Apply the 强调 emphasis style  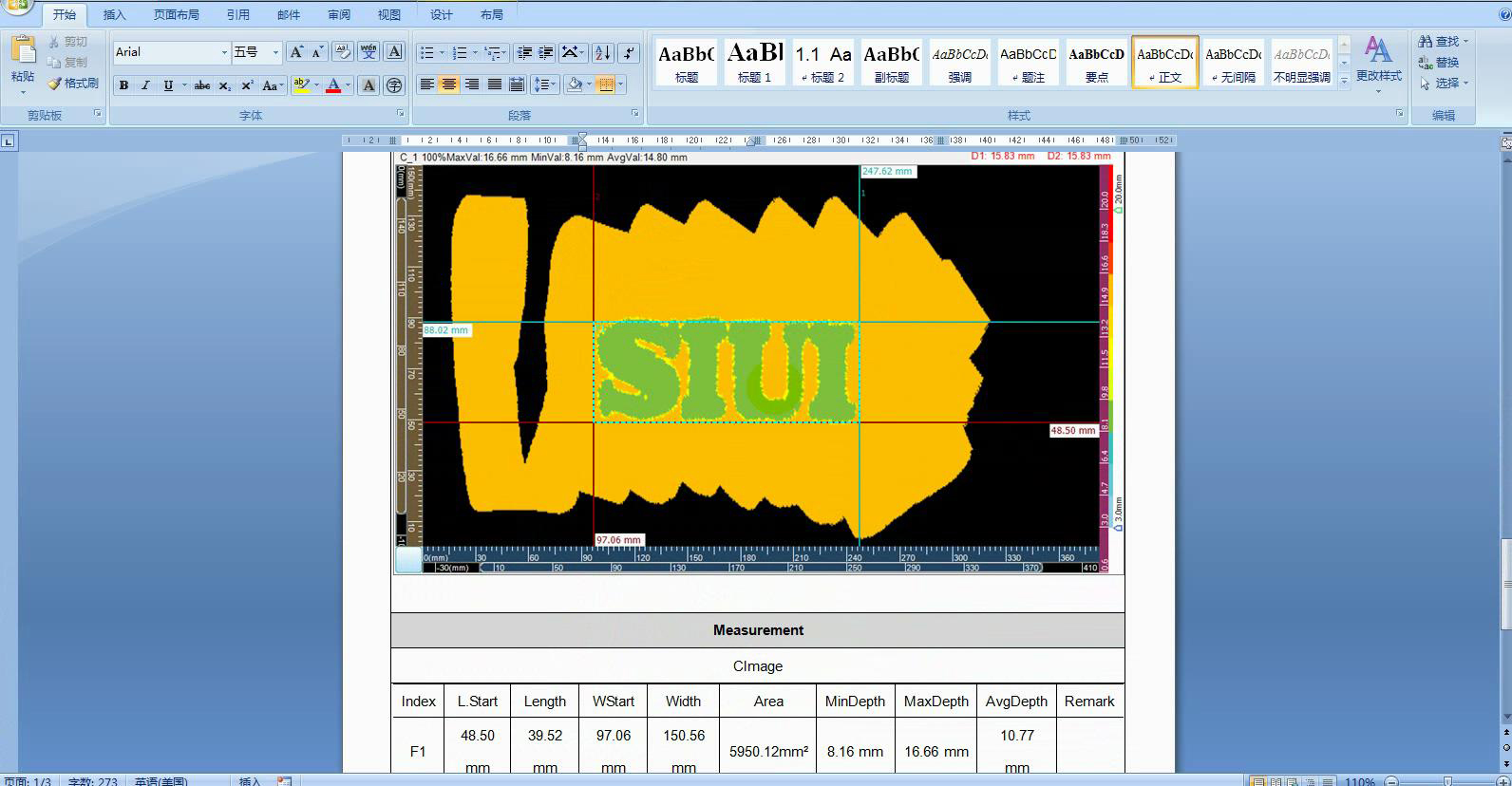click(959, 63)
